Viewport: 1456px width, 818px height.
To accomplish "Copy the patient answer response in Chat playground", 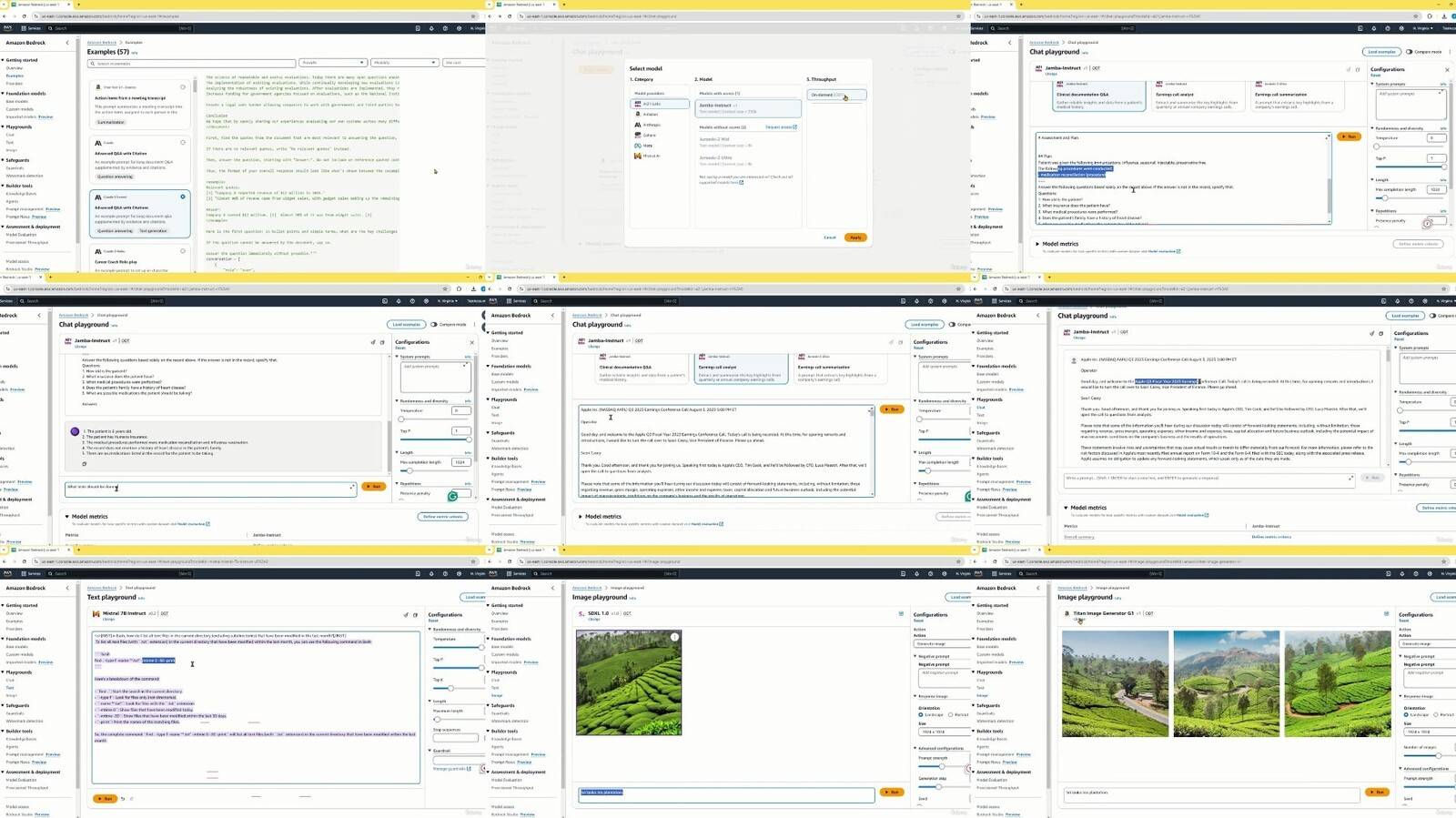I will click(x=85, y=464).
